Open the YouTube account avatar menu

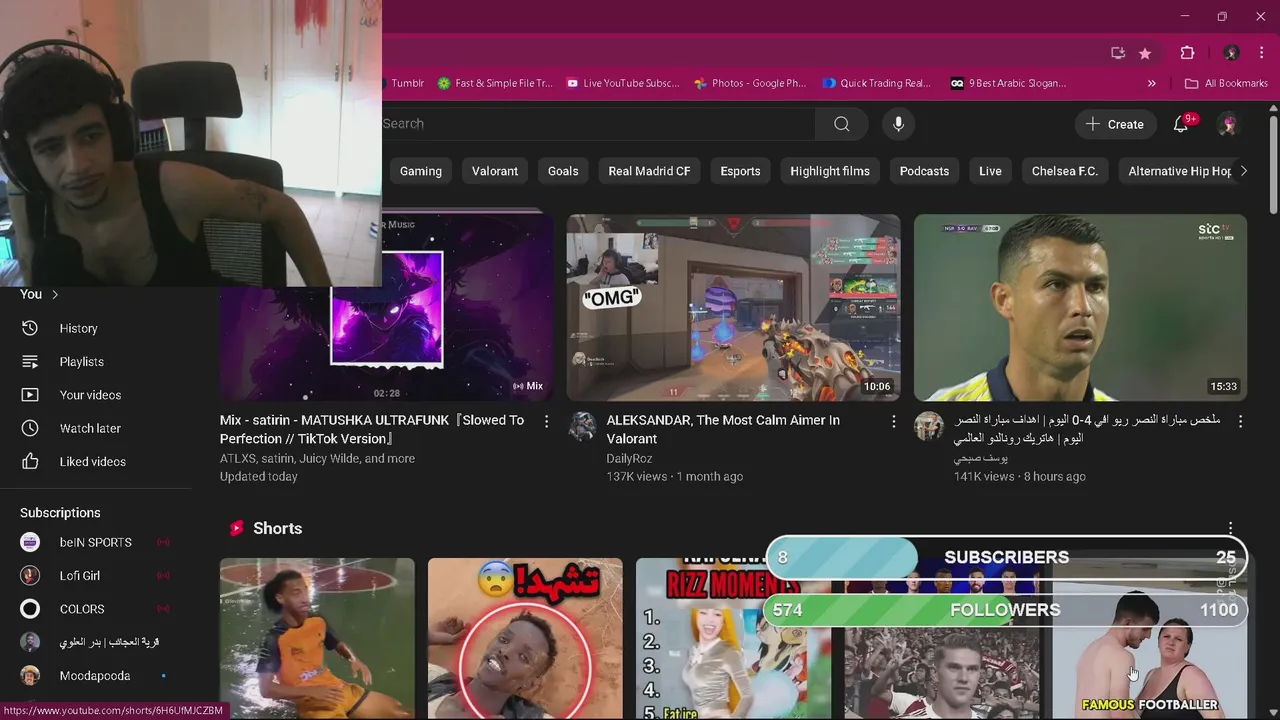[1229, 124]
